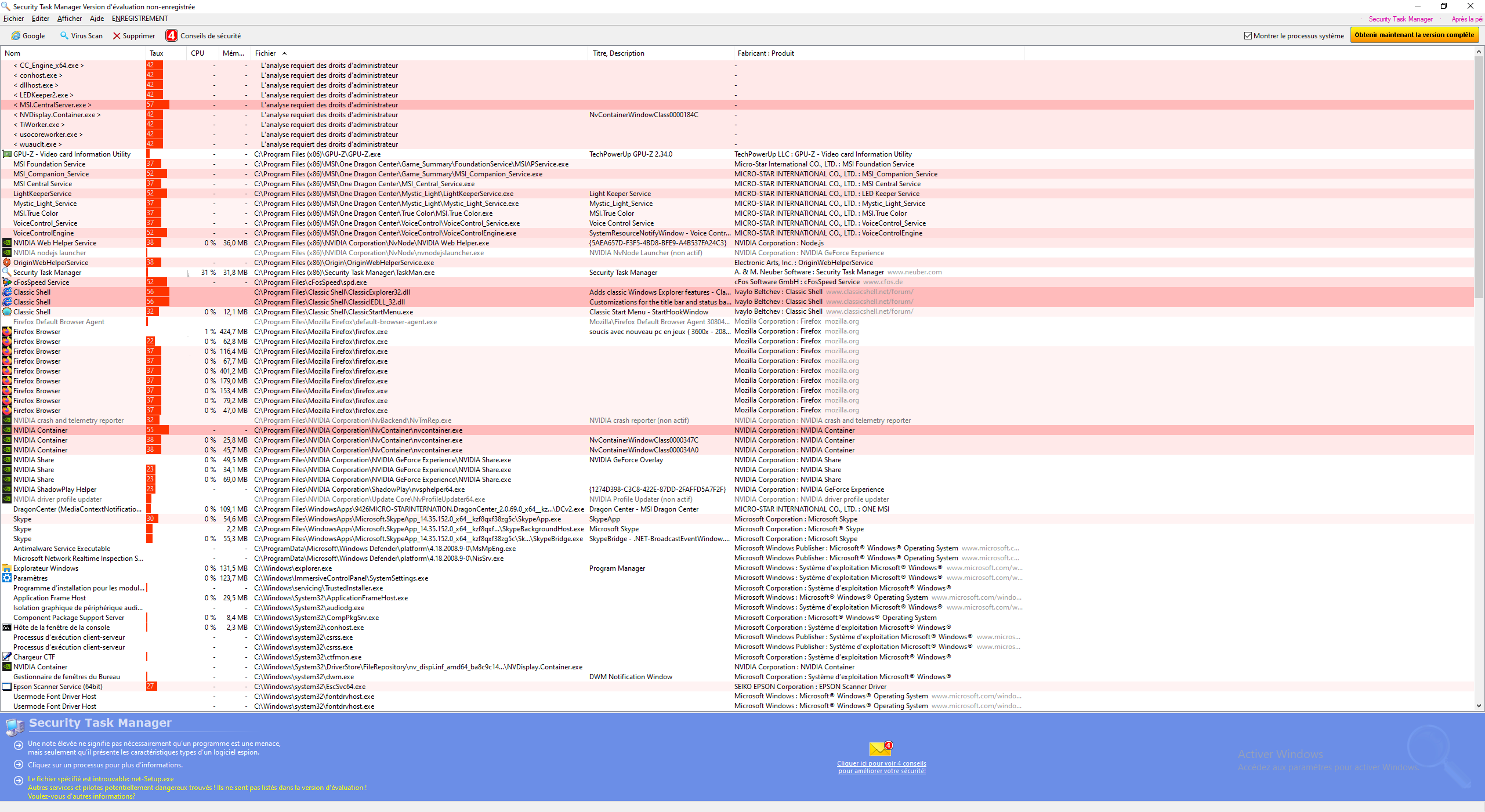The width and height of the screenshot is (1485, 812).
Task: Select the GPU-Z process icon
Action: (7, 154)
